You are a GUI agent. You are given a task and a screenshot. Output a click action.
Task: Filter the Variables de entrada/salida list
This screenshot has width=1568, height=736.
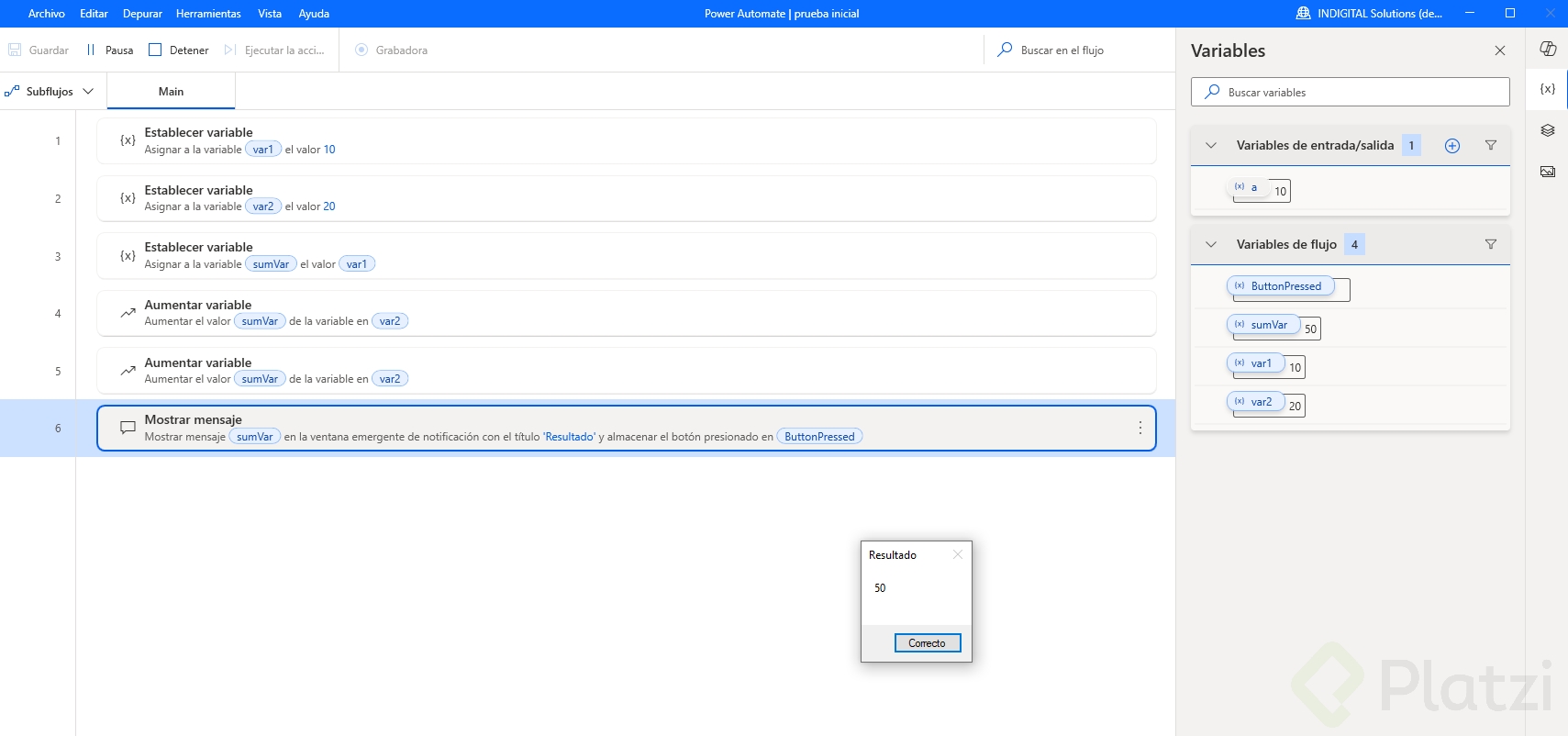pos(1491,145)
